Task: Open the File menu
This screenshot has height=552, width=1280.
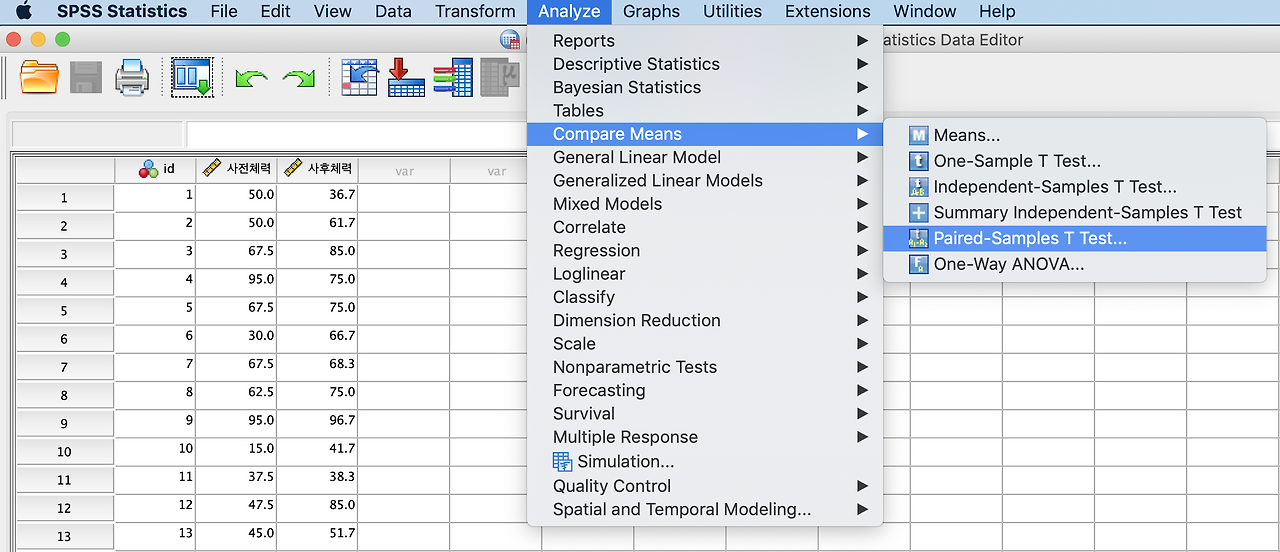Action: tap(224, 12)
